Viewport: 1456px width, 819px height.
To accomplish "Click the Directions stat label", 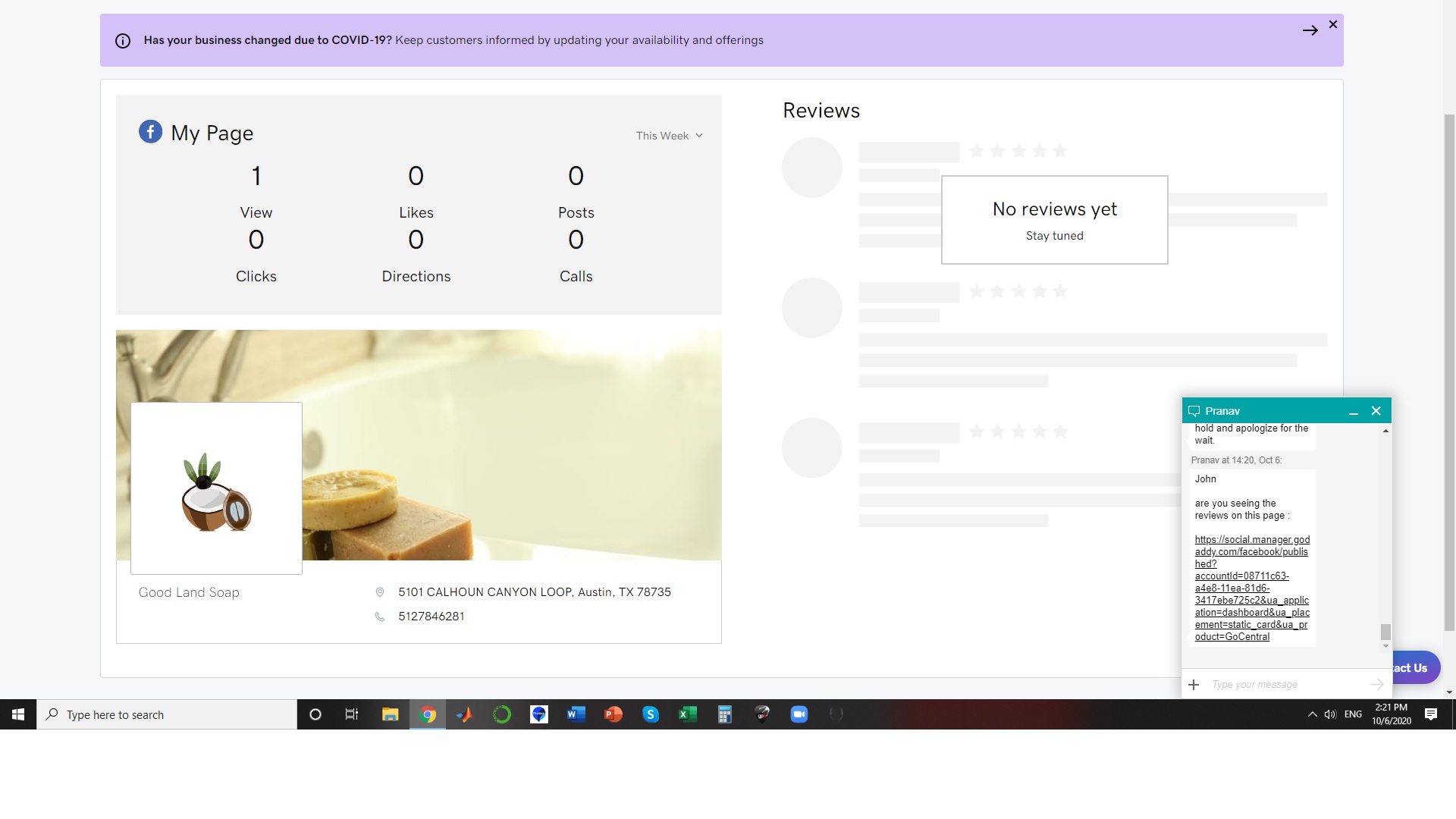I will tap(416, 277).
